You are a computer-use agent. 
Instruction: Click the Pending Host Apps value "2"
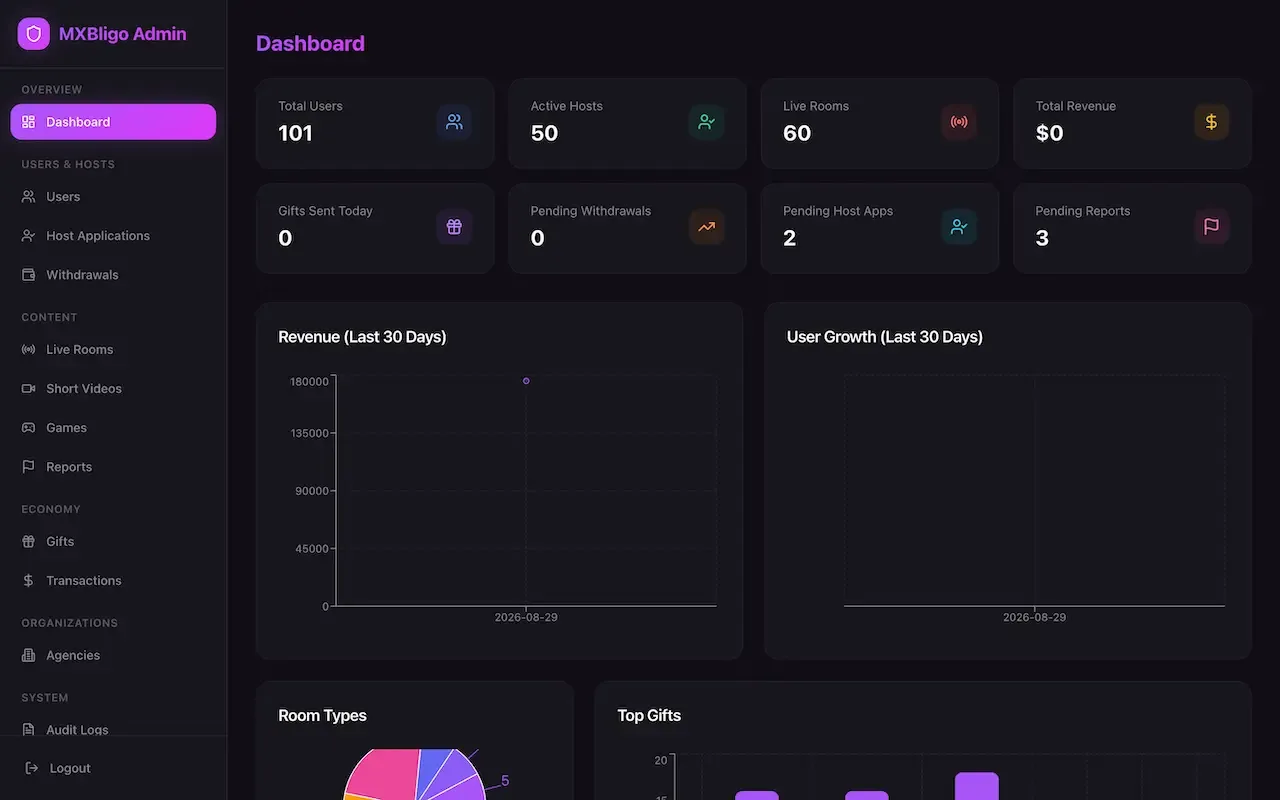click(789, 238)
